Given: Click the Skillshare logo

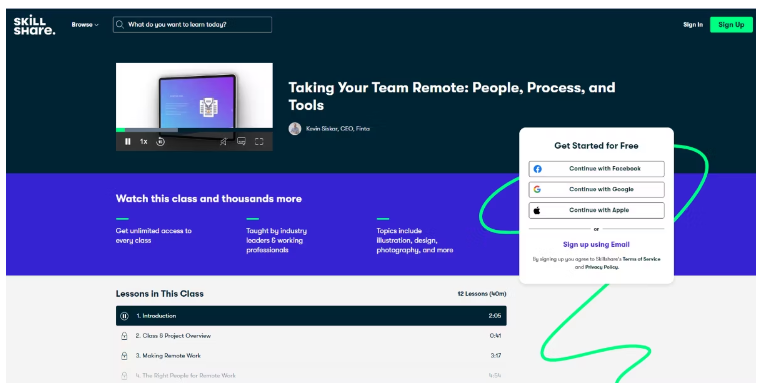Looking at the screenshot, I should [x=34, y=25].
